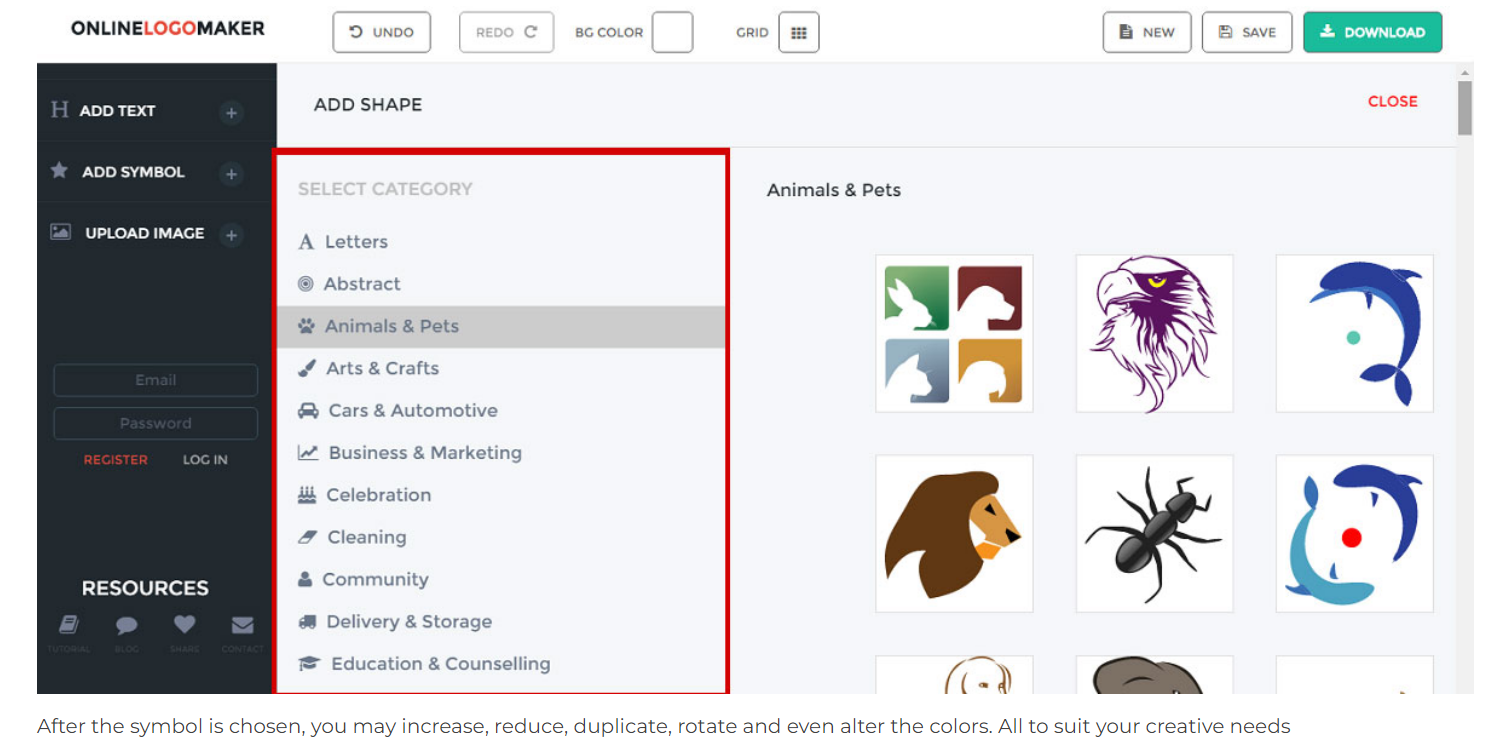This screenshot has height=740, width=1506.
Task: Choose the black ant symbol
Action: click(1154, 534)
